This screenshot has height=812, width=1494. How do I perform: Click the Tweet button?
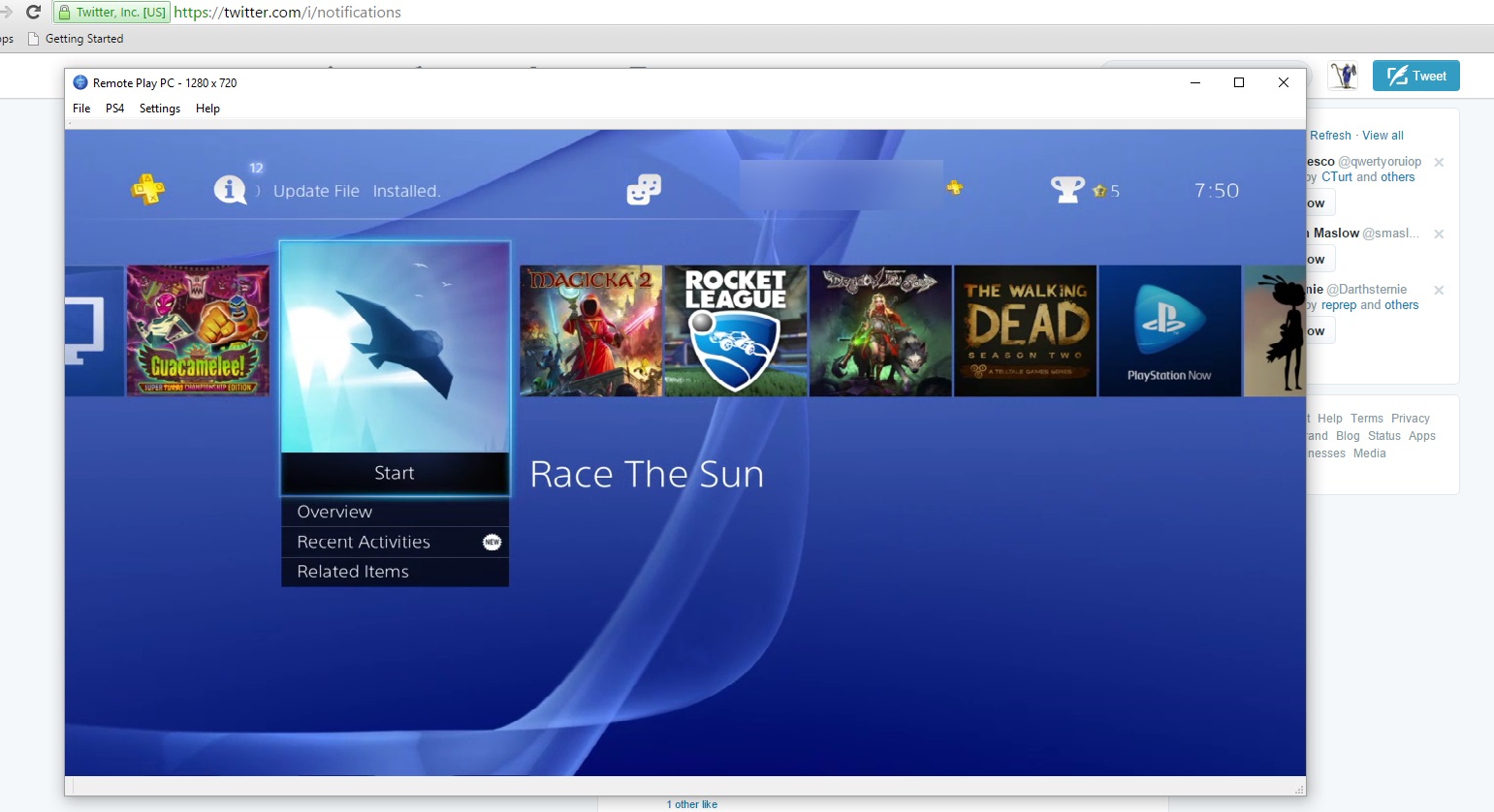tap(1416, 76)
